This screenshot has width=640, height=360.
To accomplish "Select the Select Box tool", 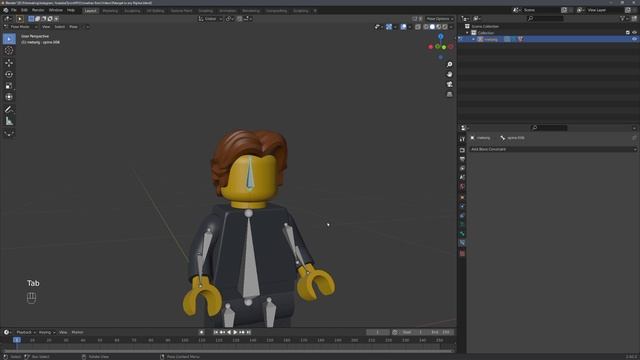I will (x=9, y=39).
